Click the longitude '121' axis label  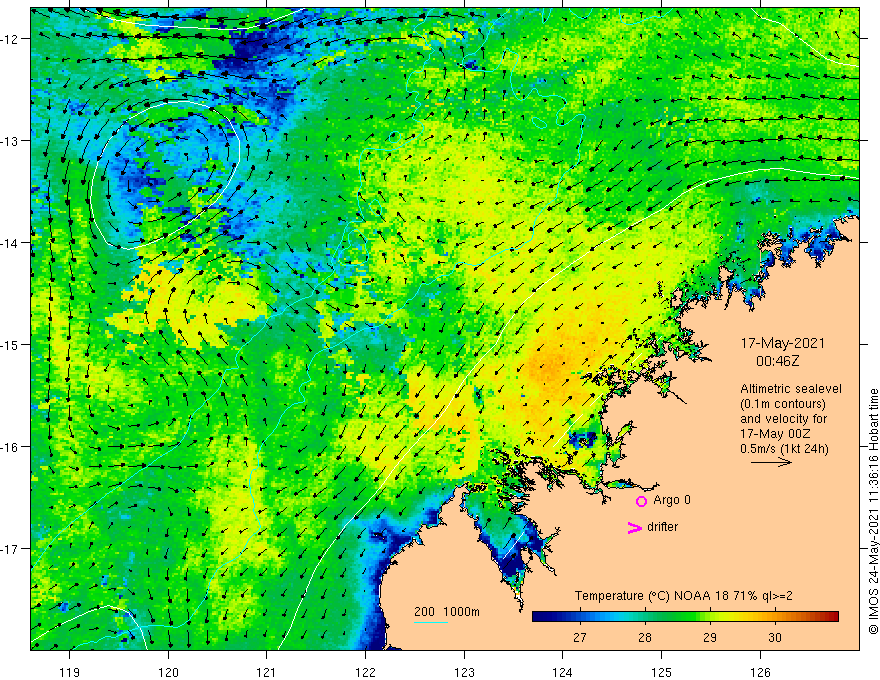(267, 672)
